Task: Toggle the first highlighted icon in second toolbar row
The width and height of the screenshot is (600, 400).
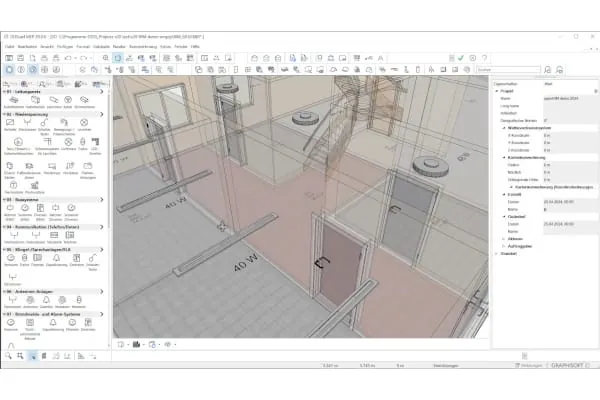Action: point(10,70)
